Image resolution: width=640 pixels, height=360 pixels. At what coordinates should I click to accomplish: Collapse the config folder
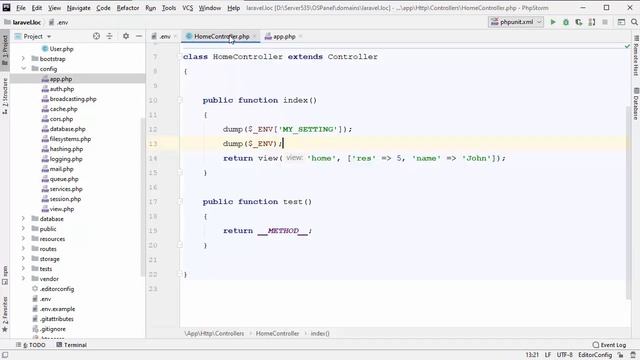23,69
